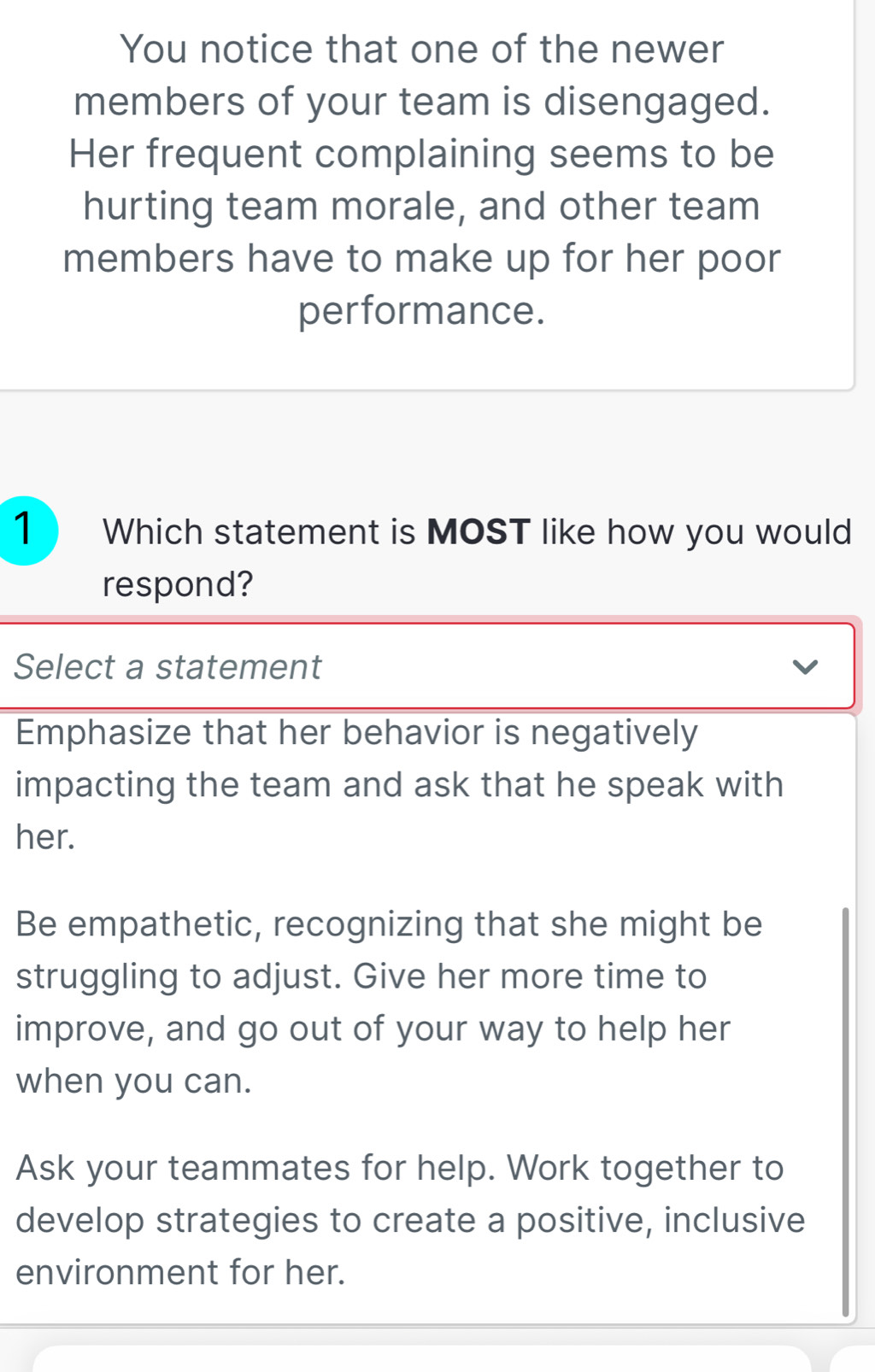The width and height of the screenshot is (875, 1372).
Task: Click 'respond?' in the question prompt
Action: (x=176, y=583)
